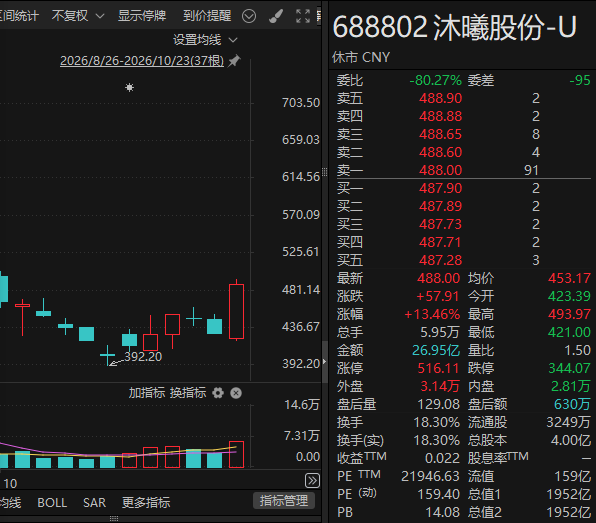Click the 392.20 low price label on chart

click(143, 357)
